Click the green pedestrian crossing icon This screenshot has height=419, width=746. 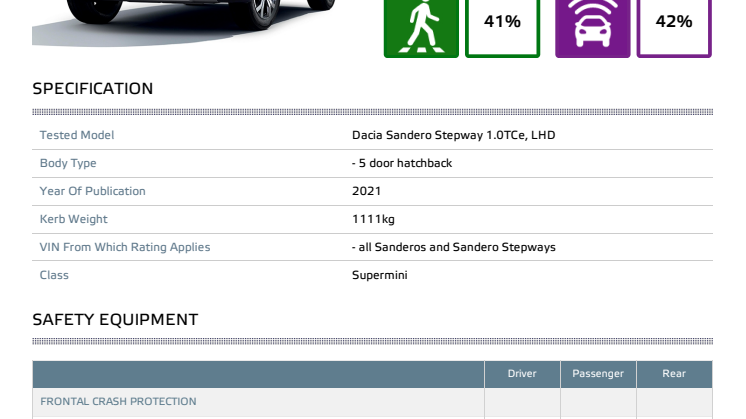[x=421, y=29]
